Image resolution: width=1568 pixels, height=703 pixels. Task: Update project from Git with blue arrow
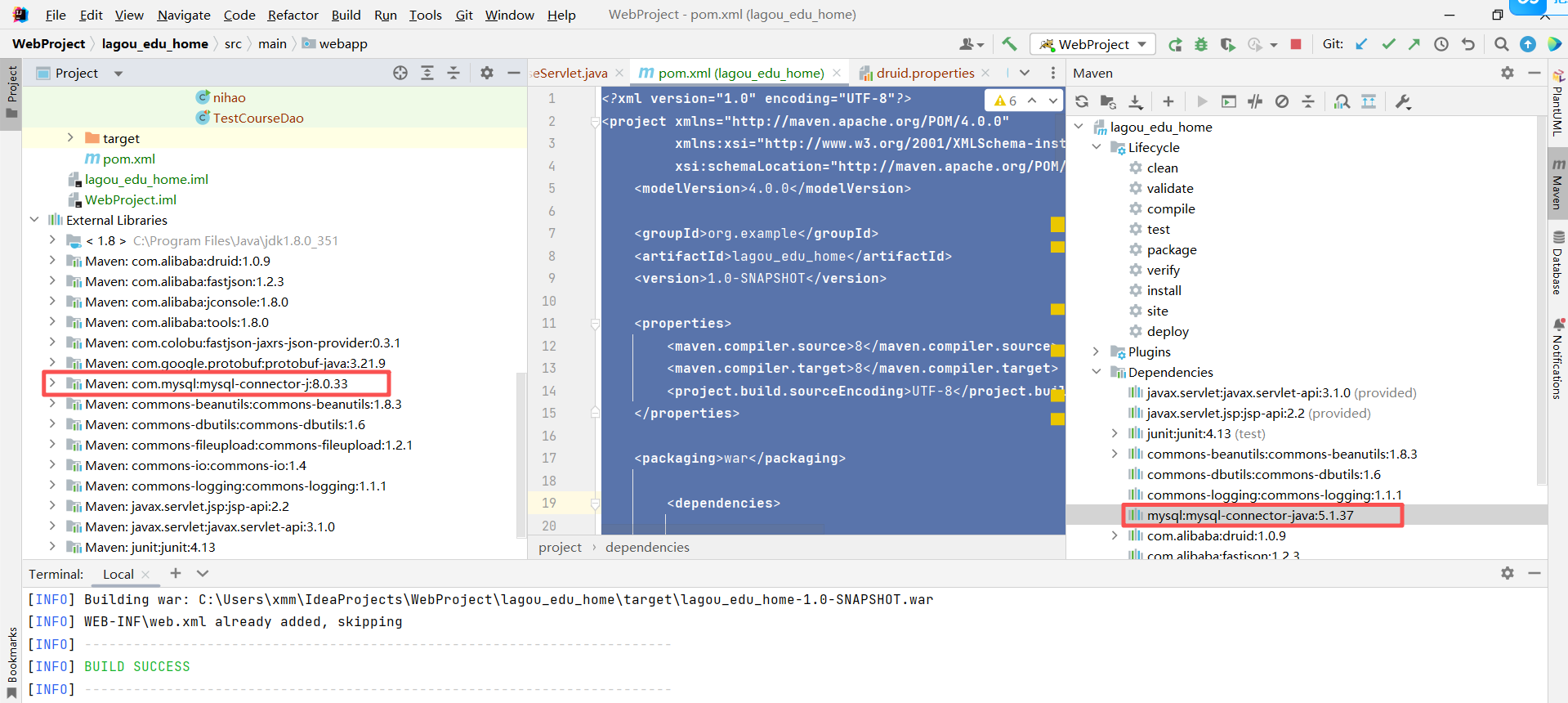click(1361, 44)
